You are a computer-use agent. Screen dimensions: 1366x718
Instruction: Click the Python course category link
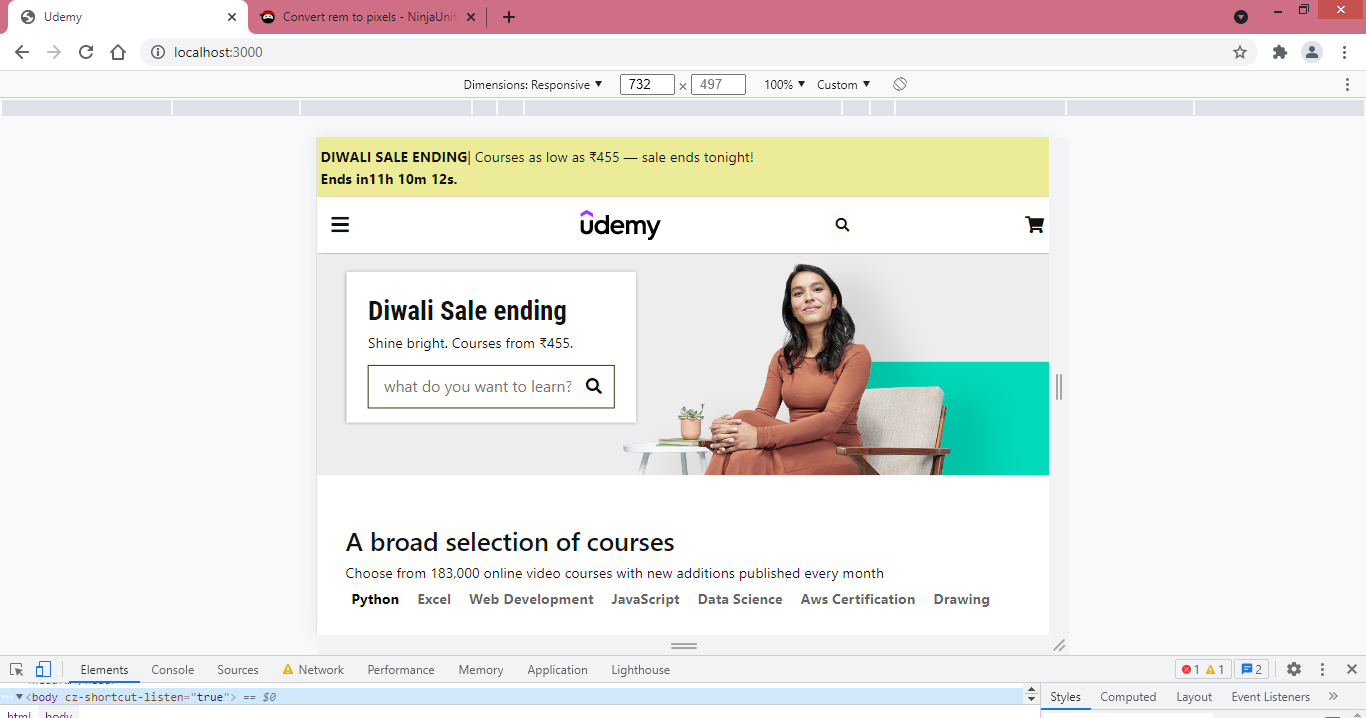[375, 599]
